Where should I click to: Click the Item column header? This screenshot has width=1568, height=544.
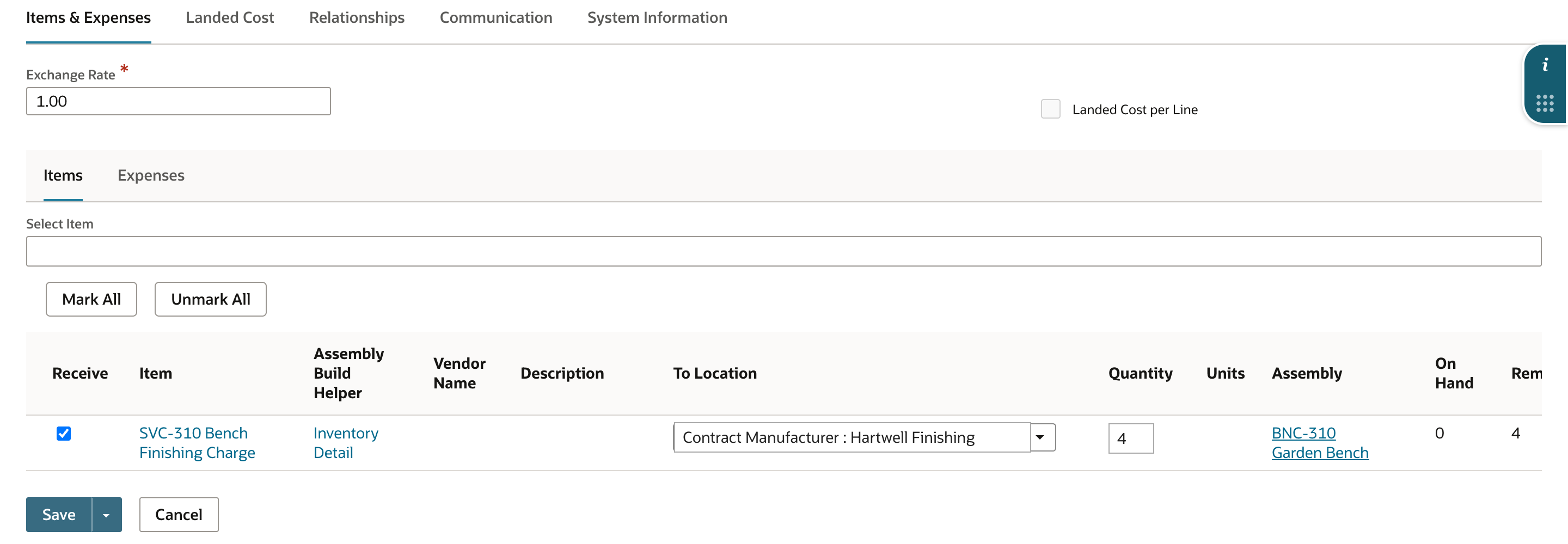click(x=155, y=374)
